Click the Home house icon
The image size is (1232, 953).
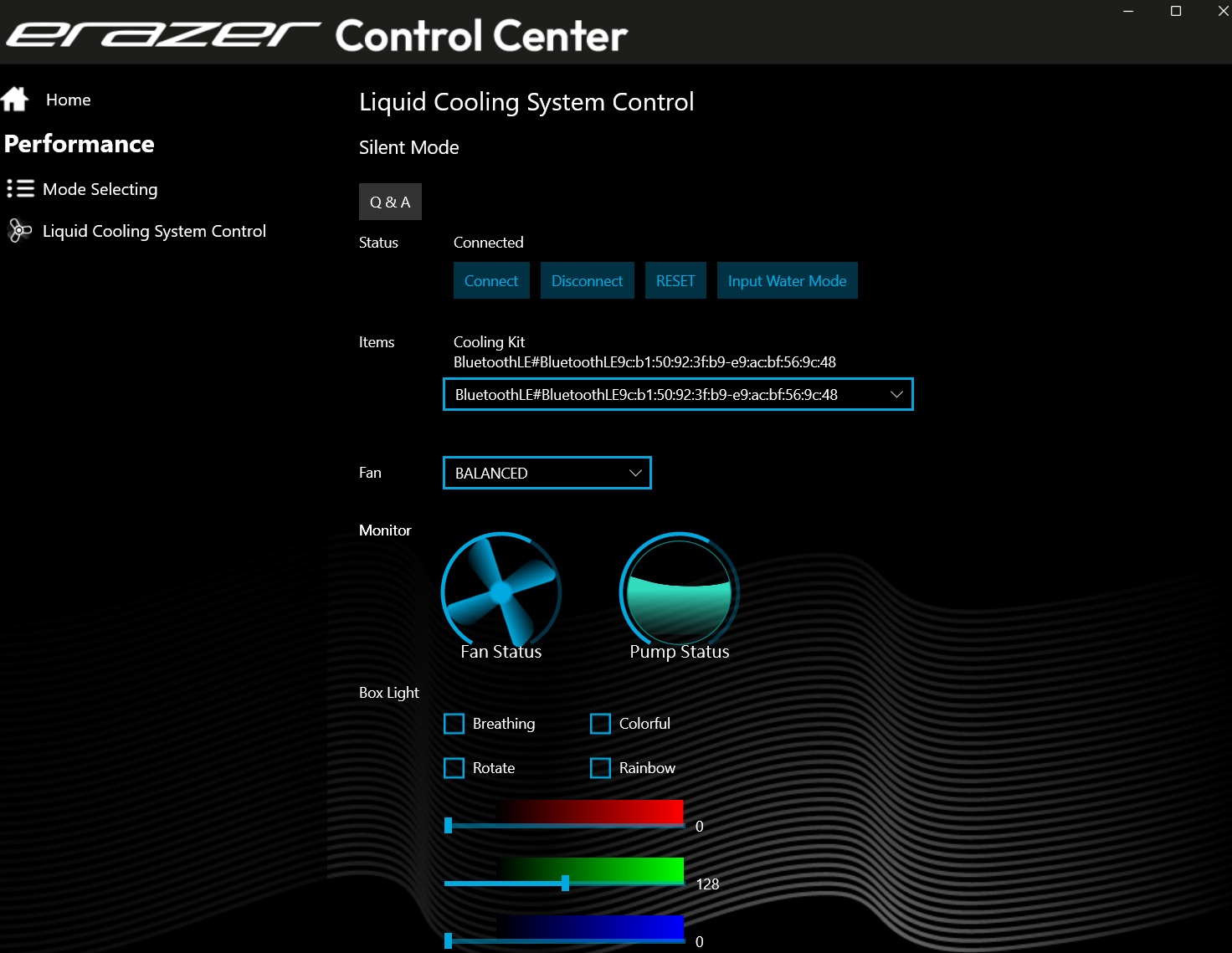[x=15, y=100]
